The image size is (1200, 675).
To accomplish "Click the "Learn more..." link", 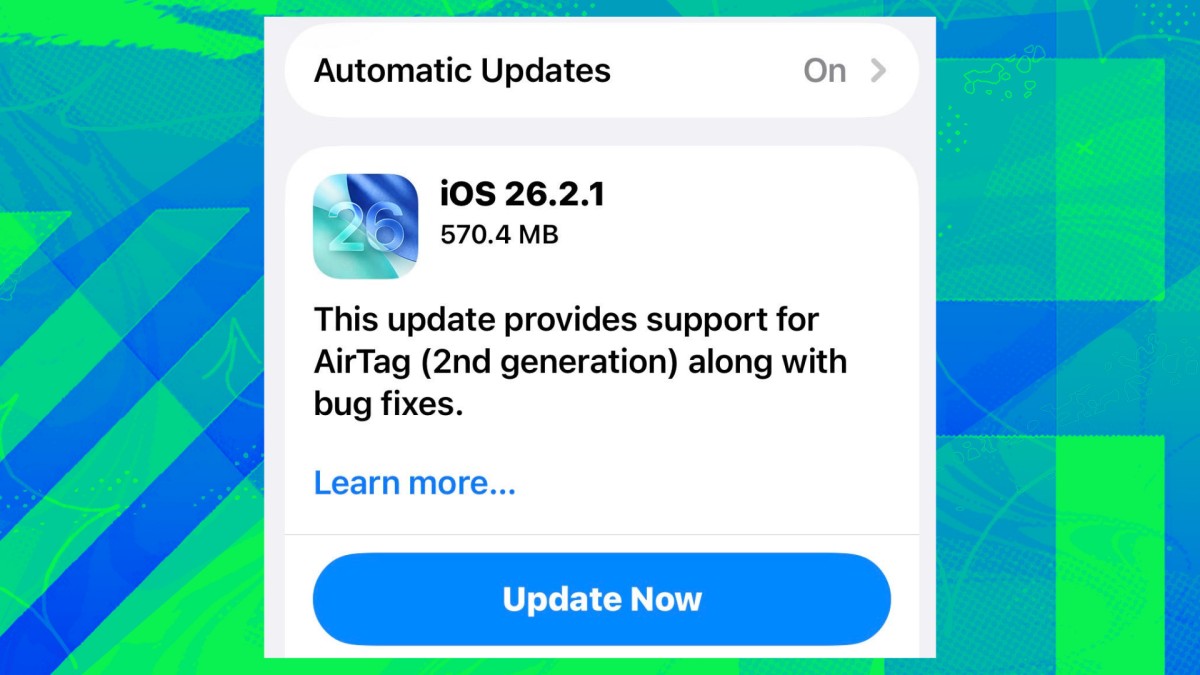I will (x=415, y=483).
